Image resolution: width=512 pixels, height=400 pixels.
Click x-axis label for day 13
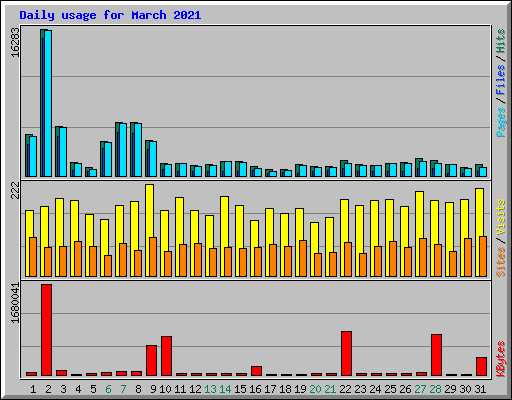210,389
